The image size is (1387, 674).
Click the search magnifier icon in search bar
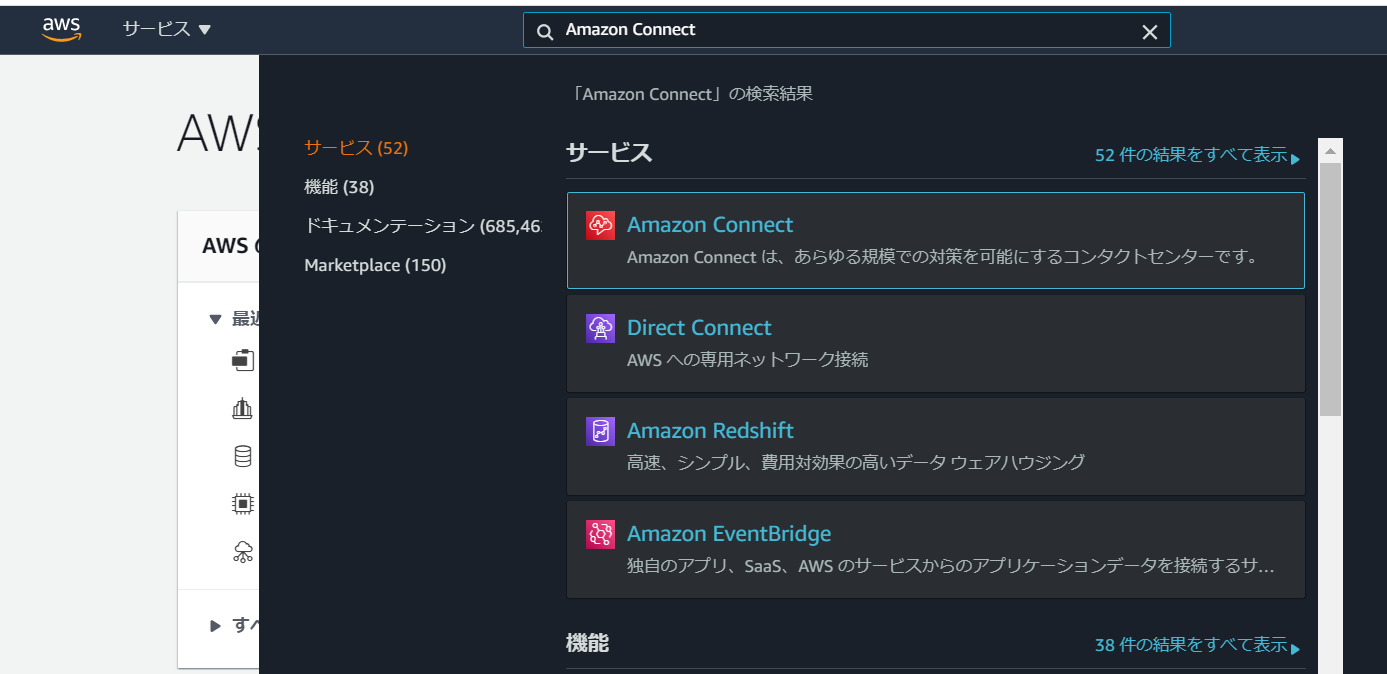[545, 31]
